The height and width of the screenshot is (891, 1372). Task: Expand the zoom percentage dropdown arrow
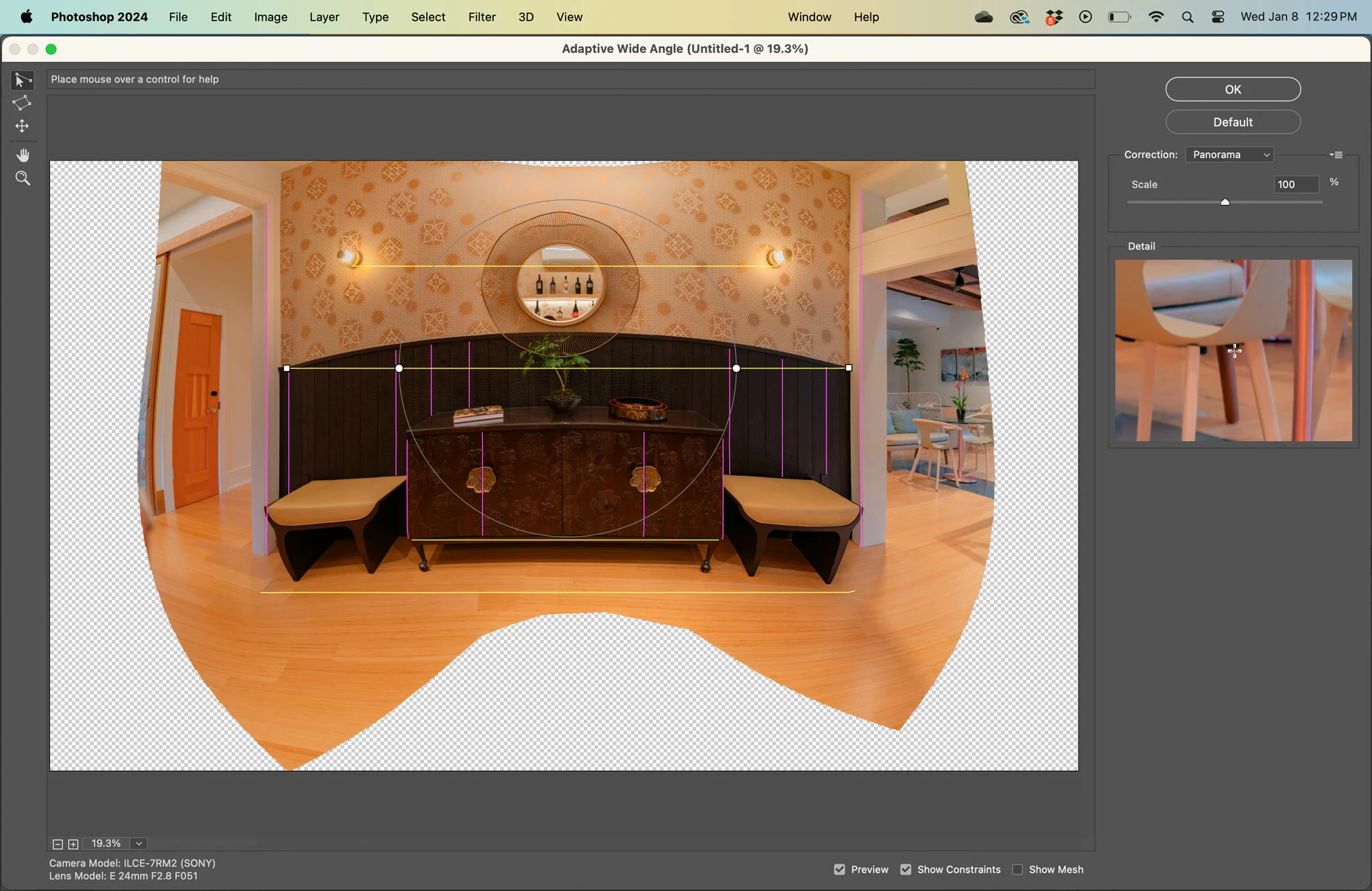[139, 844]
